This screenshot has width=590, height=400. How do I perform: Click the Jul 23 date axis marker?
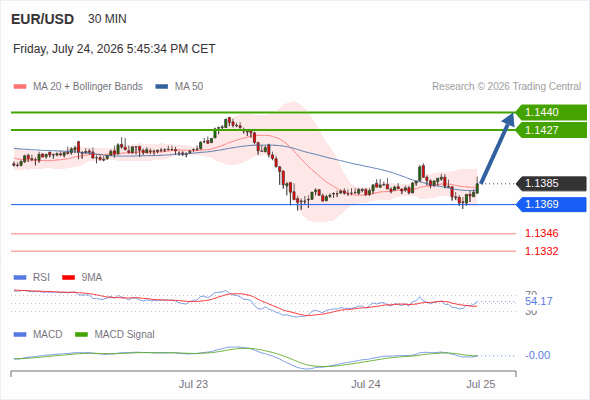pyautogui.click(x=193, y=384)
